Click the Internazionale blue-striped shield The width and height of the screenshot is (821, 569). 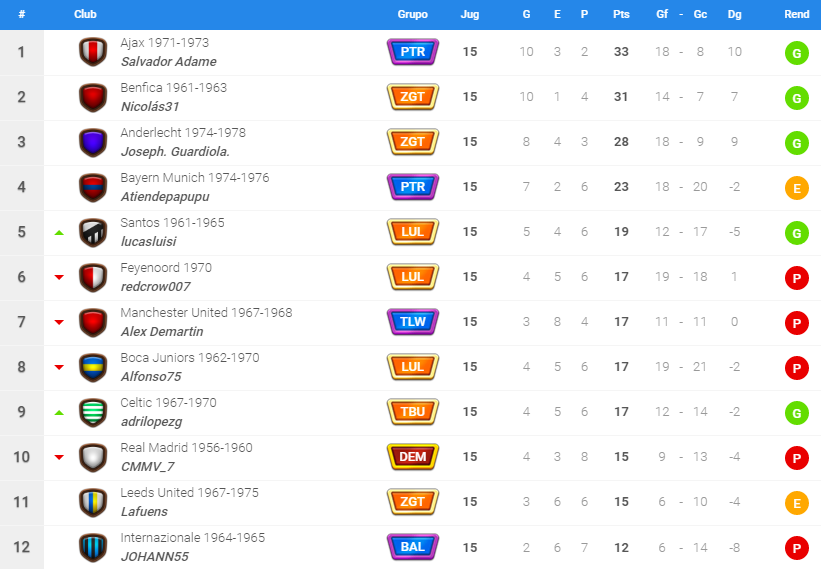click(93, 547)
